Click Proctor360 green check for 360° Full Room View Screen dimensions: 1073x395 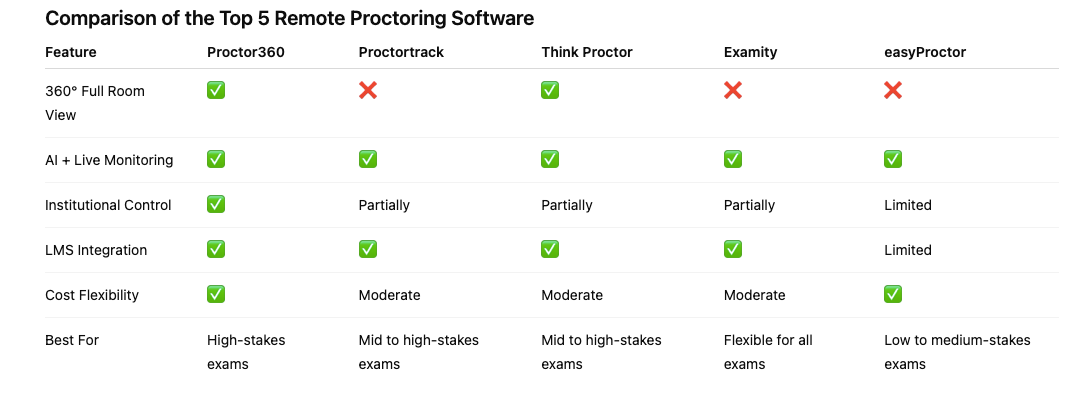[216, 90]
